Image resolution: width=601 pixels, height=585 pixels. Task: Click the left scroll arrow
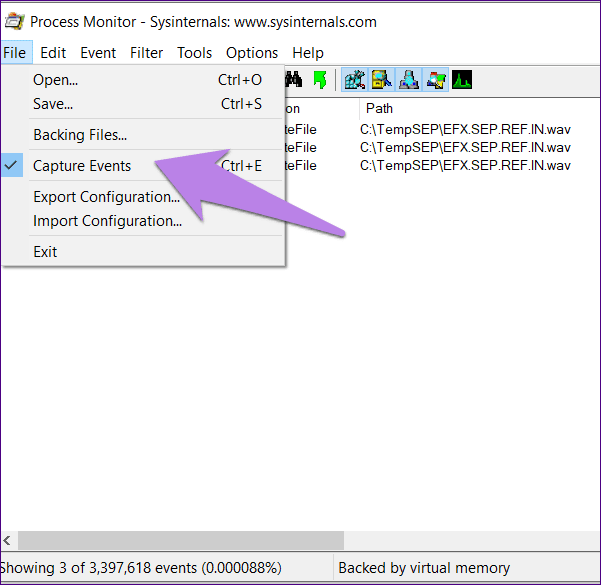[x=7, y=541]
